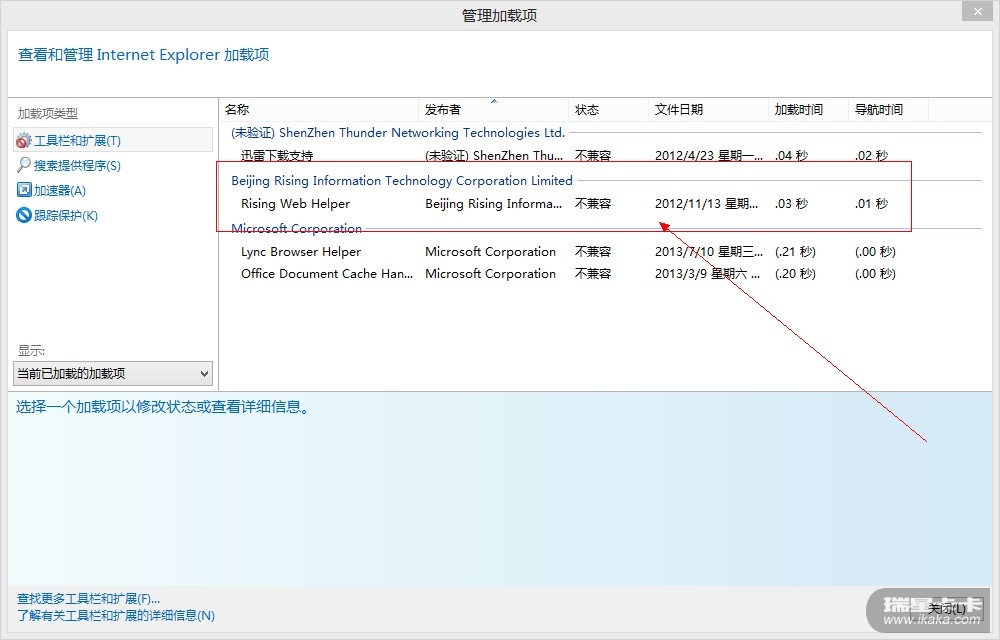Sort by the 导航时间 column header
This screenshot has height=640, width=1000.
(x=888, y=110)
